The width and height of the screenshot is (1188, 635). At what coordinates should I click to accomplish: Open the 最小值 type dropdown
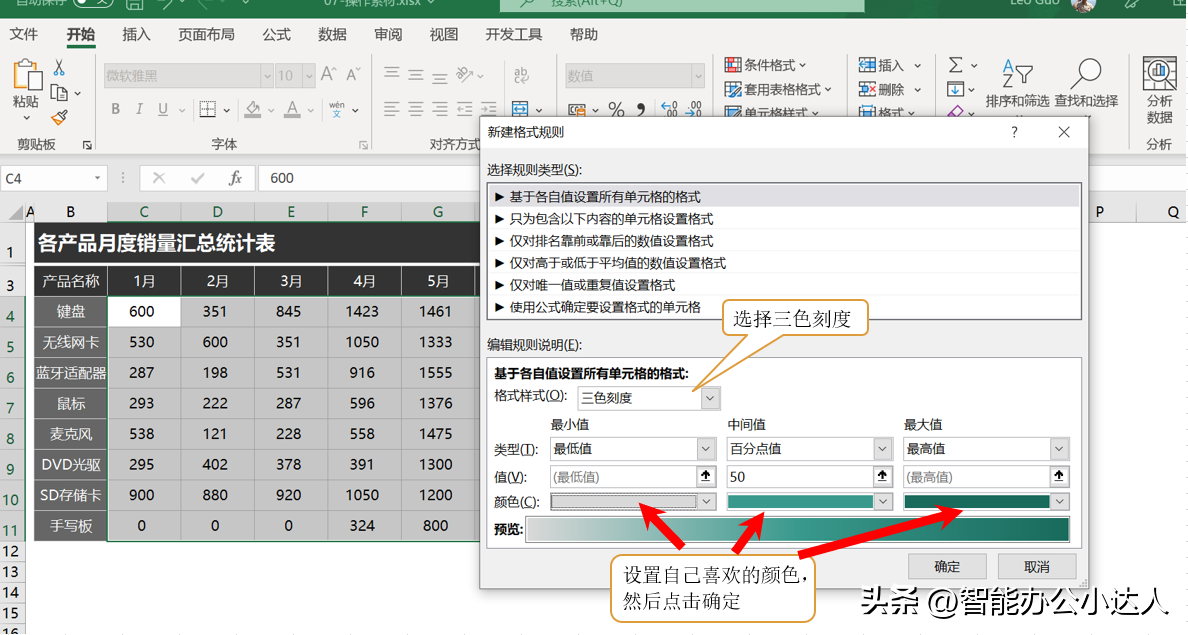705,449
